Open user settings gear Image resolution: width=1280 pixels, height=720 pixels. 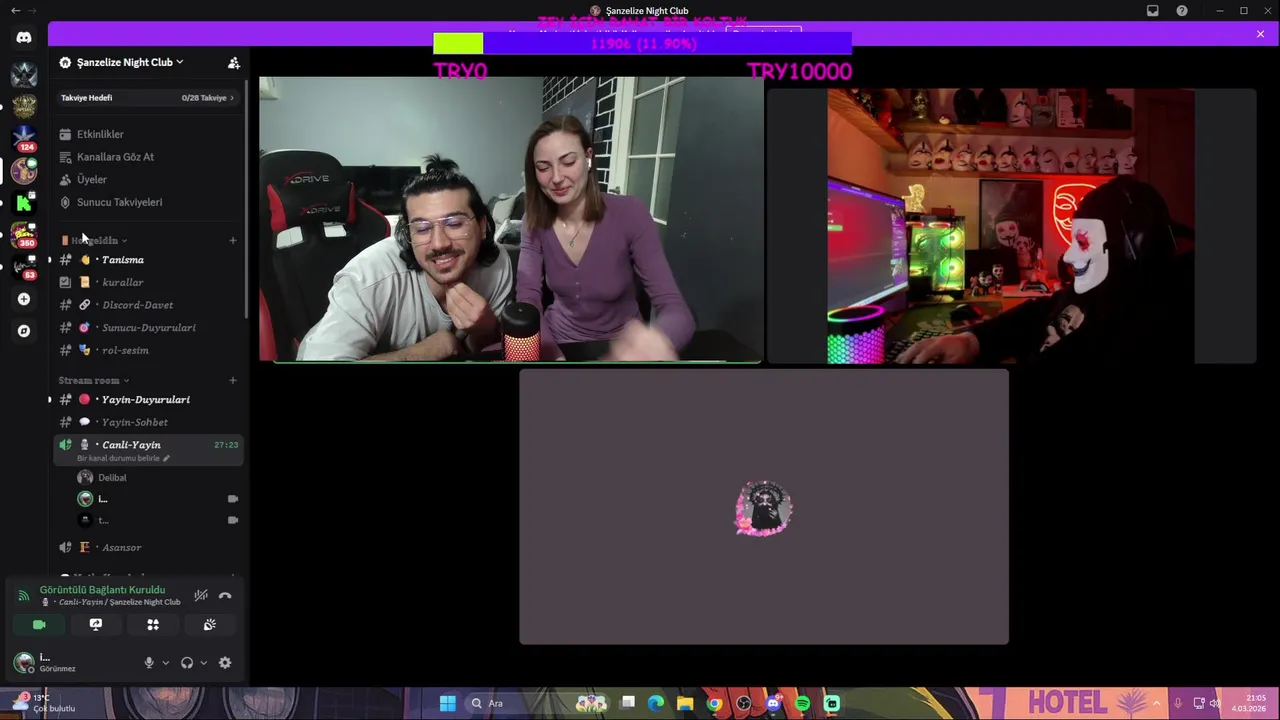[x=225, y=662]
